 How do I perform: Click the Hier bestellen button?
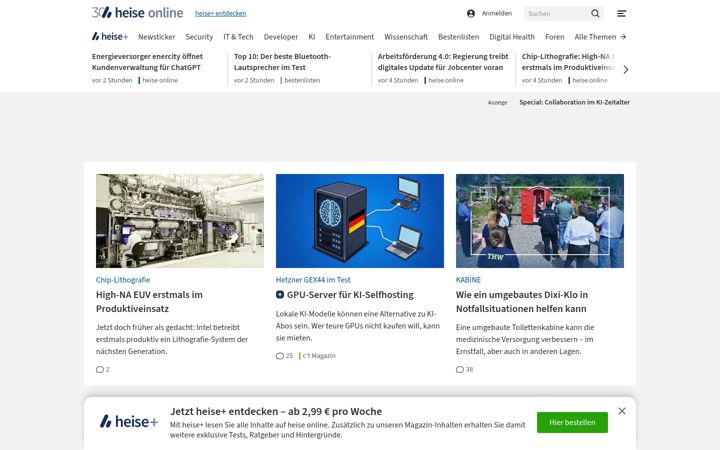click(572, 422)
